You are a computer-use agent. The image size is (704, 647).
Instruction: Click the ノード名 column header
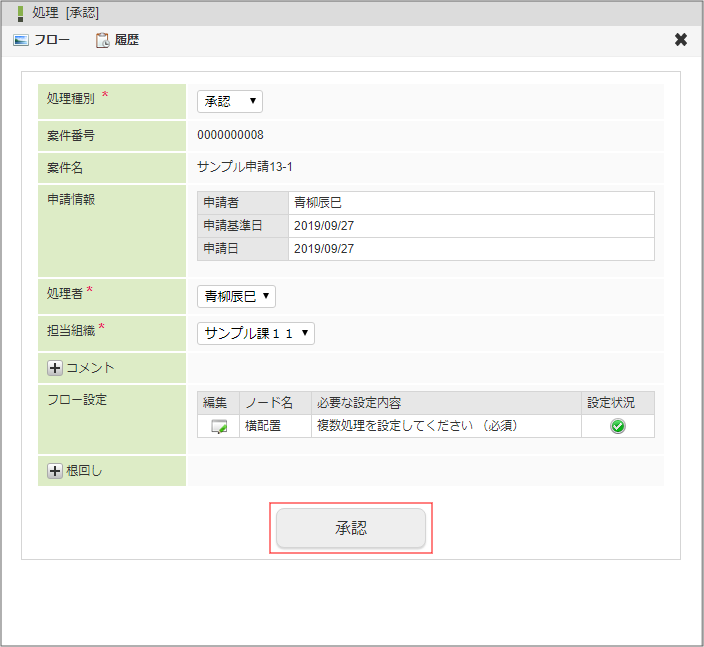[x=275, y=403]
